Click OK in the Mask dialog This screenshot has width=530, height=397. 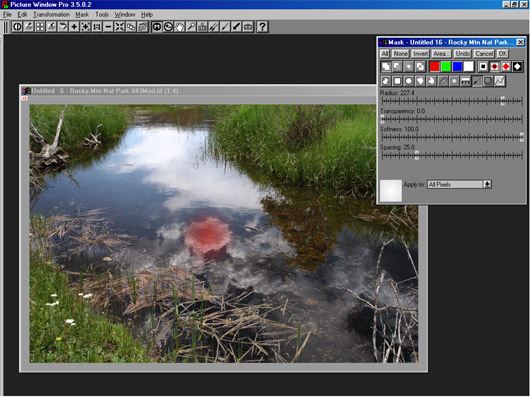(503, 54)
